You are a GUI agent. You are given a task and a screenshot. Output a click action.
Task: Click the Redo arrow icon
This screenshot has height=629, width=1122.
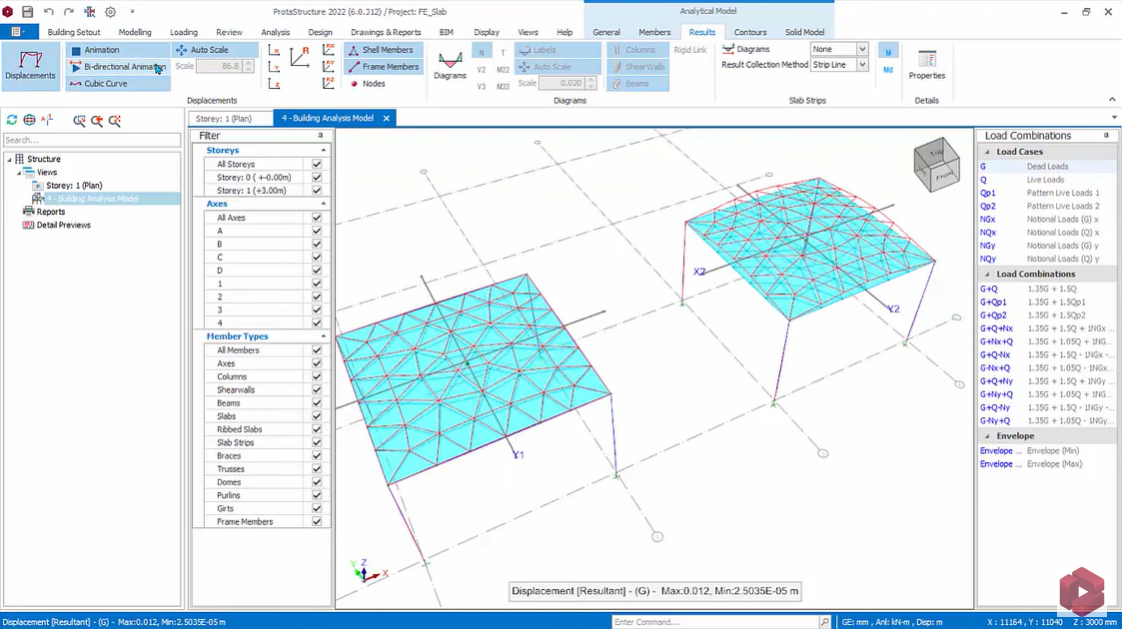click(69, 11)
